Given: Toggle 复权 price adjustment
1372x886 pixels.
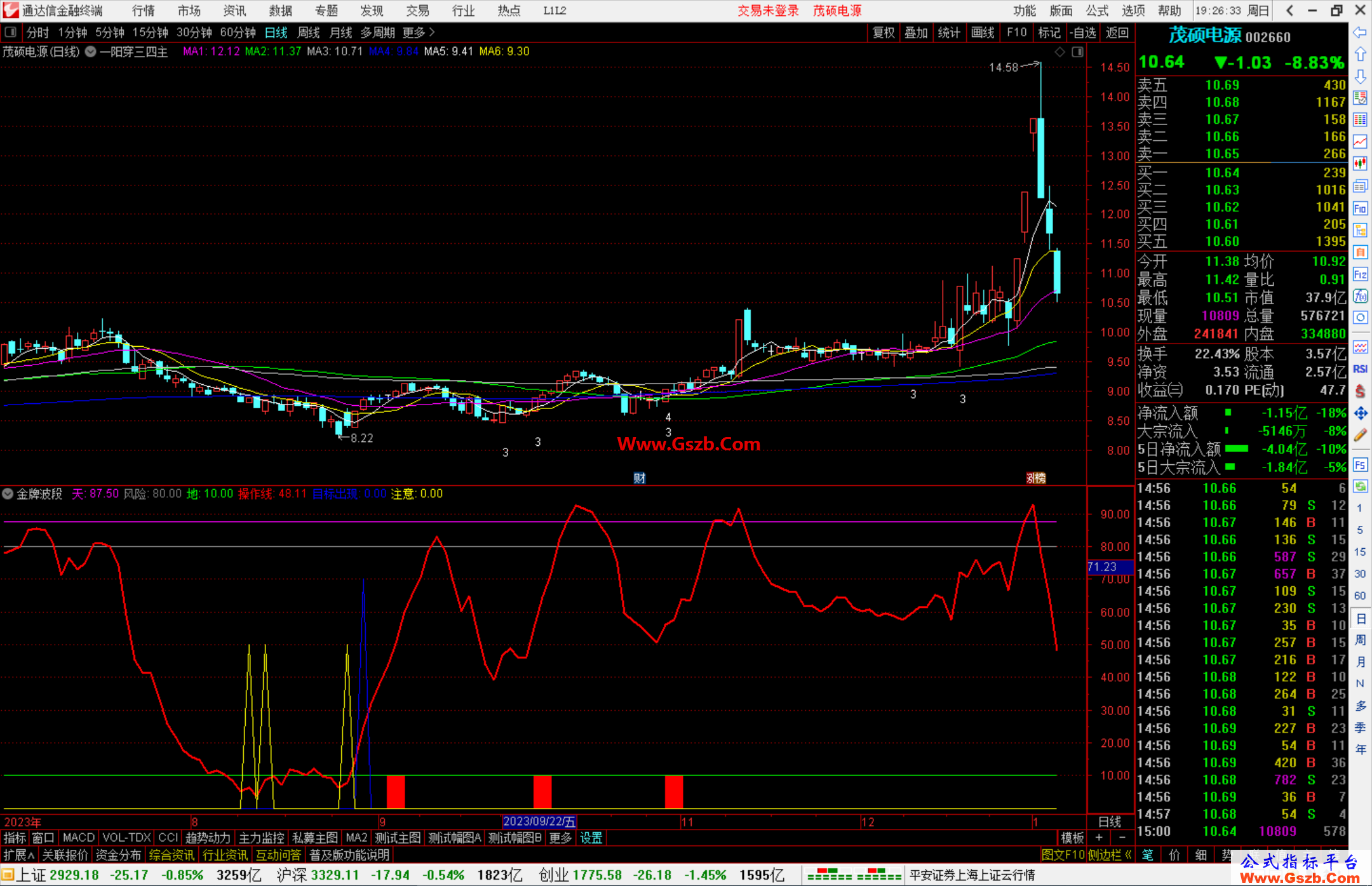Looking at the screenshot, I should pyautogui.click(x=884, y=32).
